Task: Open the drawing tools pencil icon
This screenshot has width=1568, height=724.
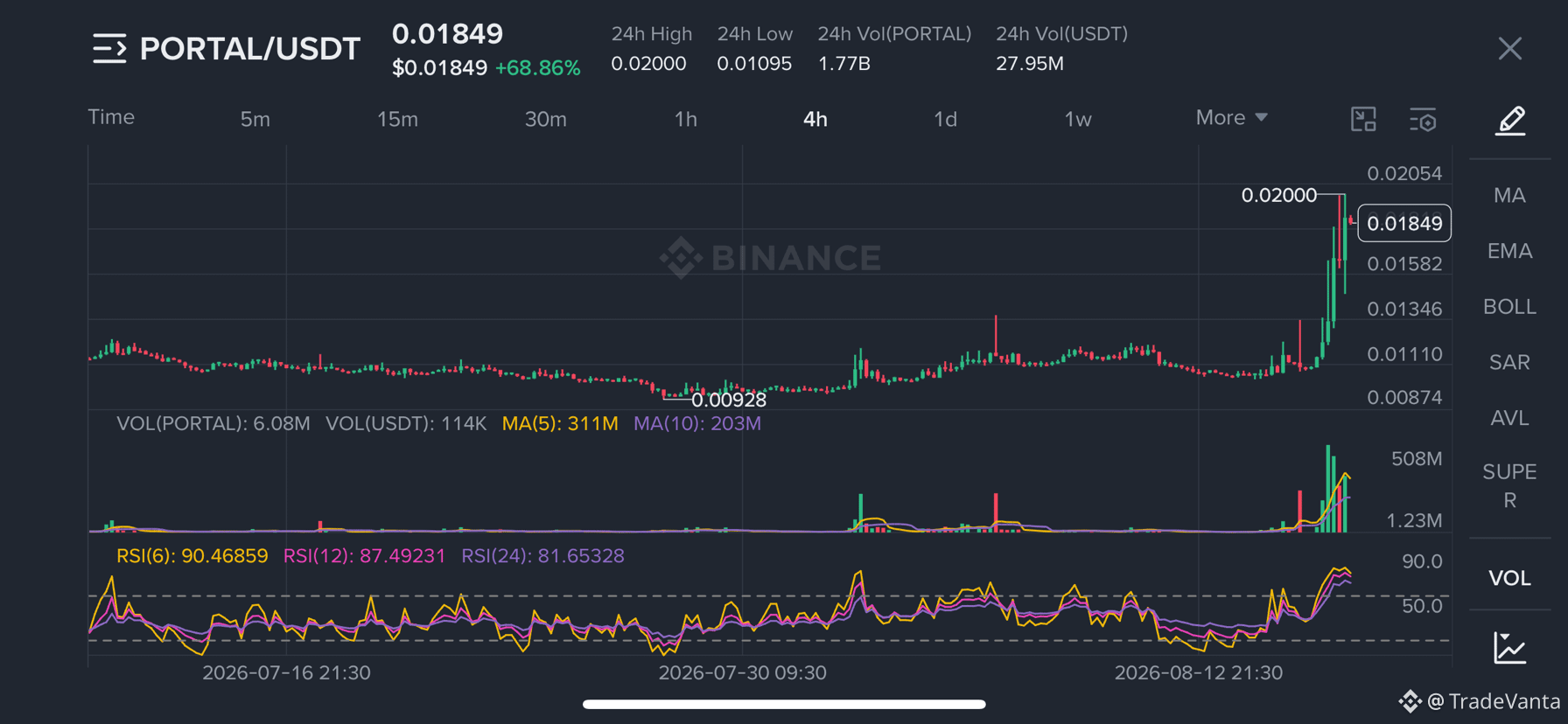Action: (1510, 121)
